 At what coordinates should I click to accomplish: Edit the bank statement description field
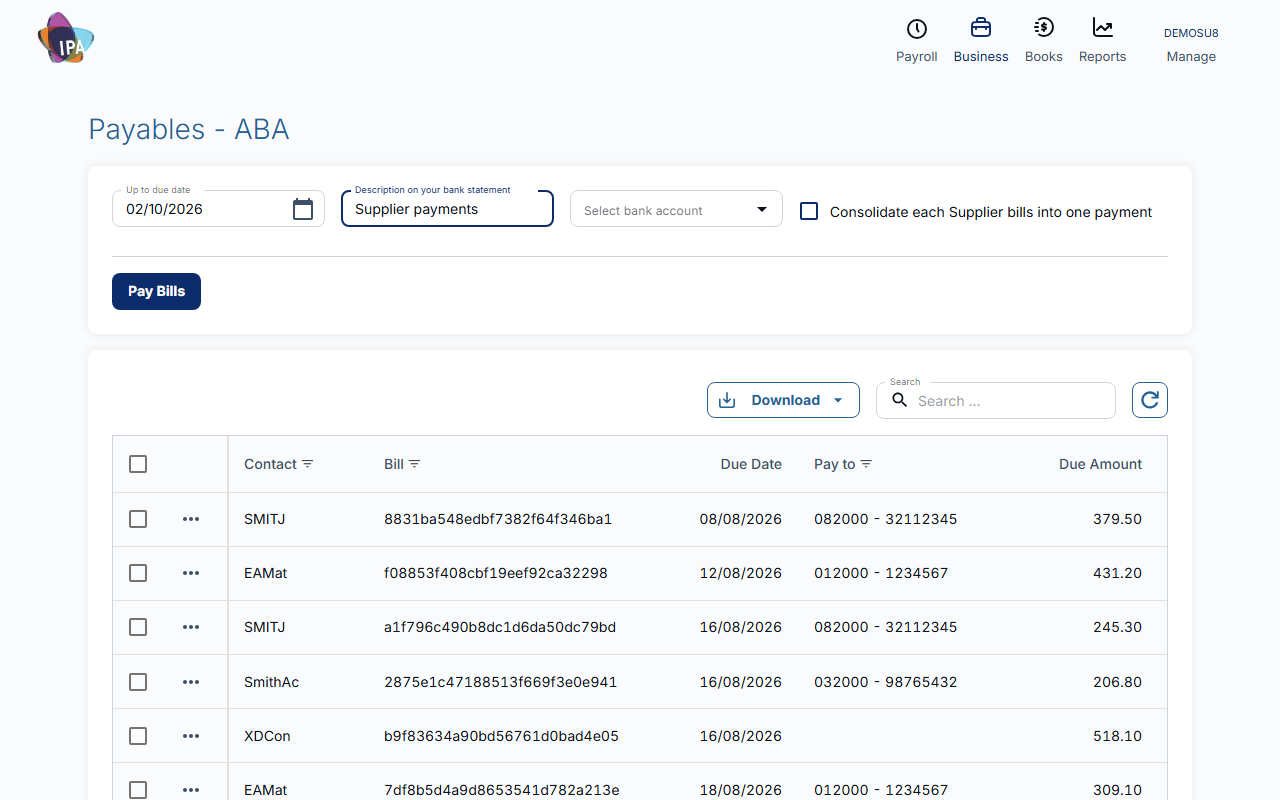[447, 209]
